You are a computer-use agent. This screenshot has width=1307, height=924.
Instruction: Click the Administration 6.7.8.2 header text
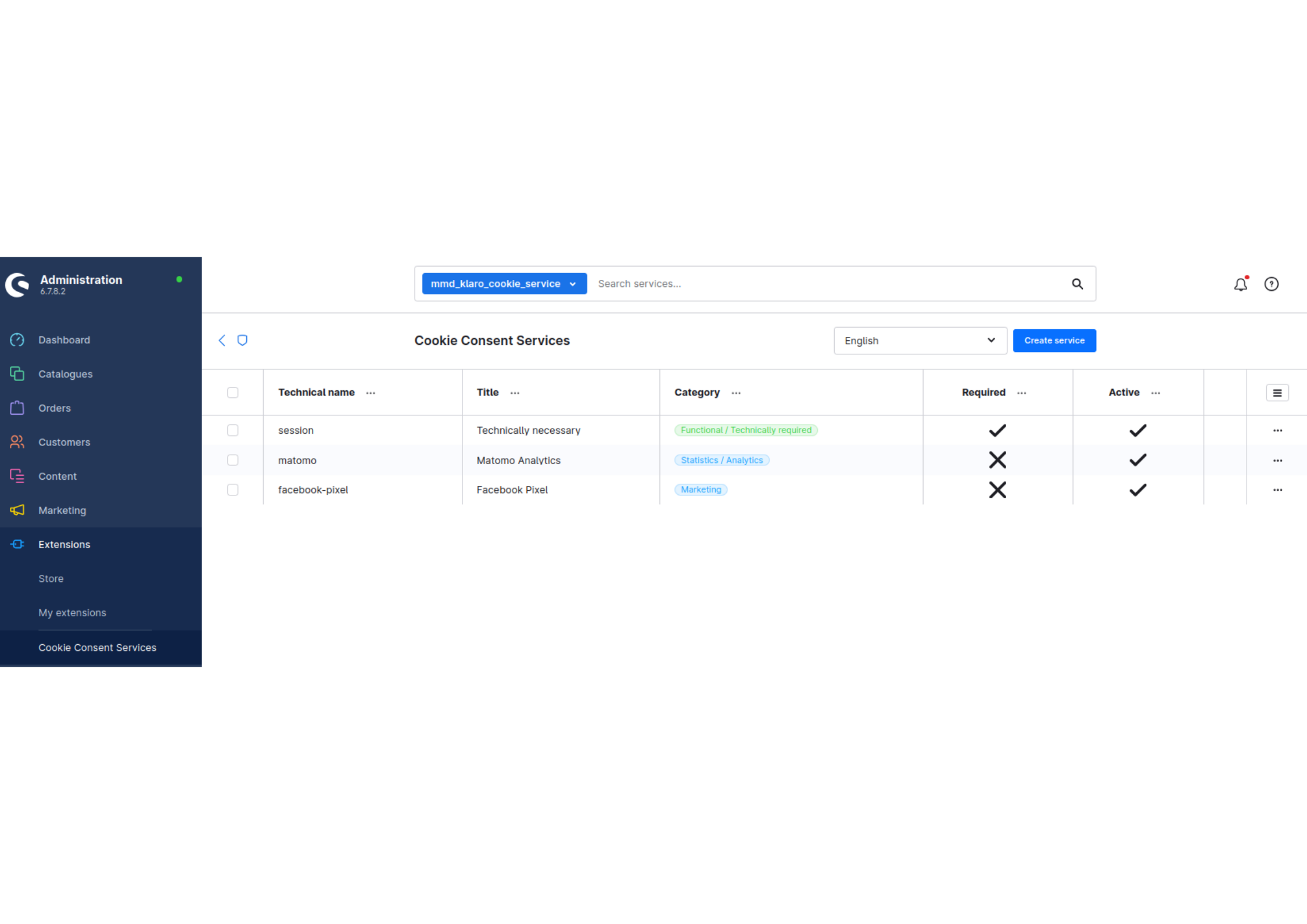point(81,284)
